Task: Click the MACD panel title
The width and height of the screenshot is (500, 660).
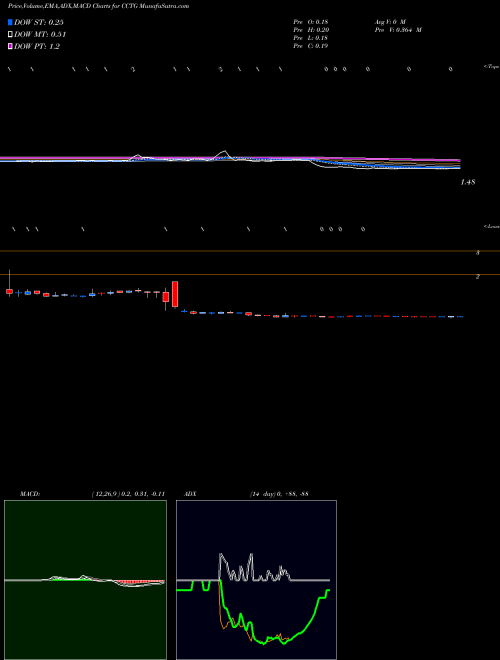Action: [30, 494]
